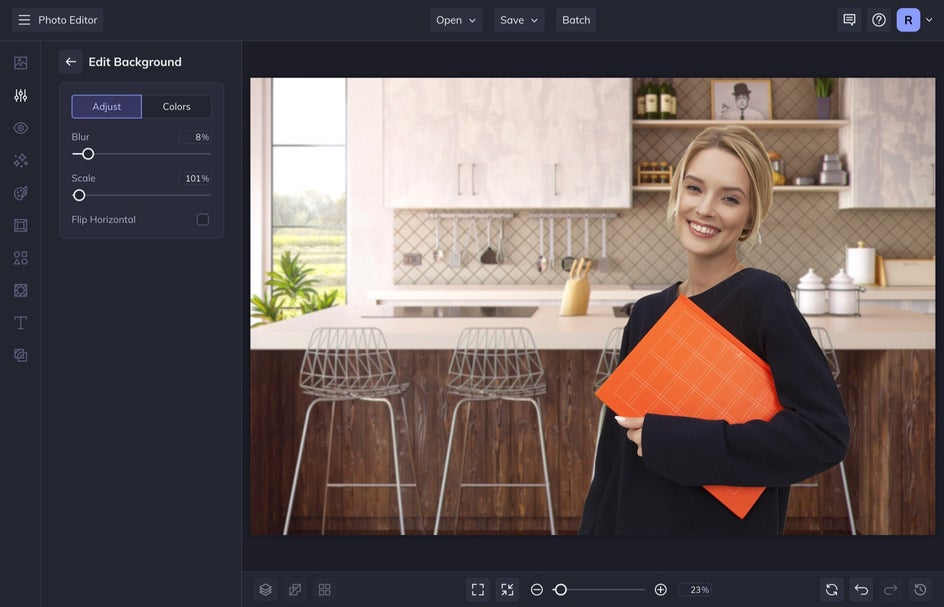
Task: Switch to the Colors tab
Action: pyautogui.click(x=176, y=107)
